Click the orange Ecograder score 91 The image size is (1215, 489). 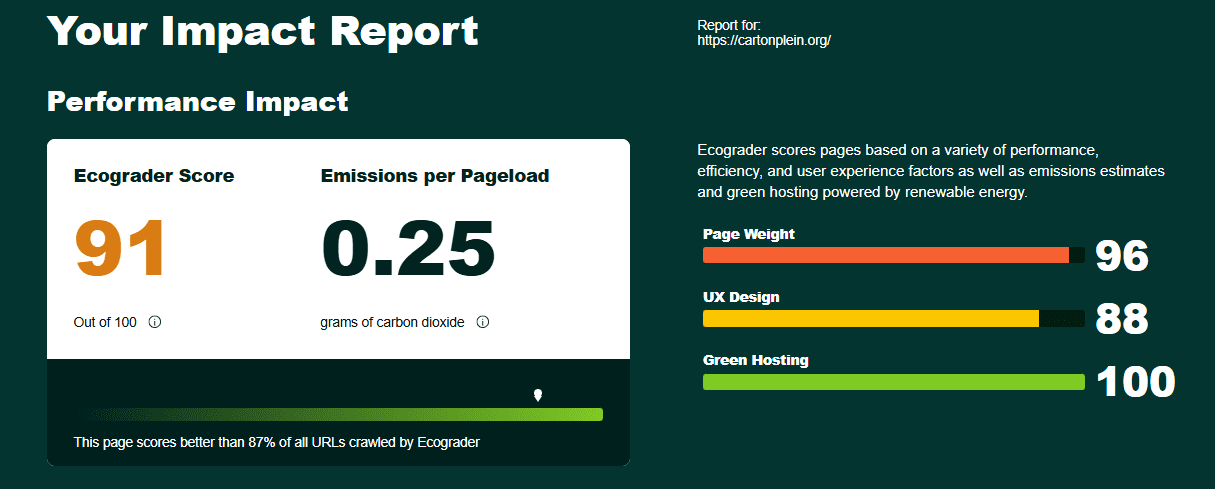coord(121,249)
